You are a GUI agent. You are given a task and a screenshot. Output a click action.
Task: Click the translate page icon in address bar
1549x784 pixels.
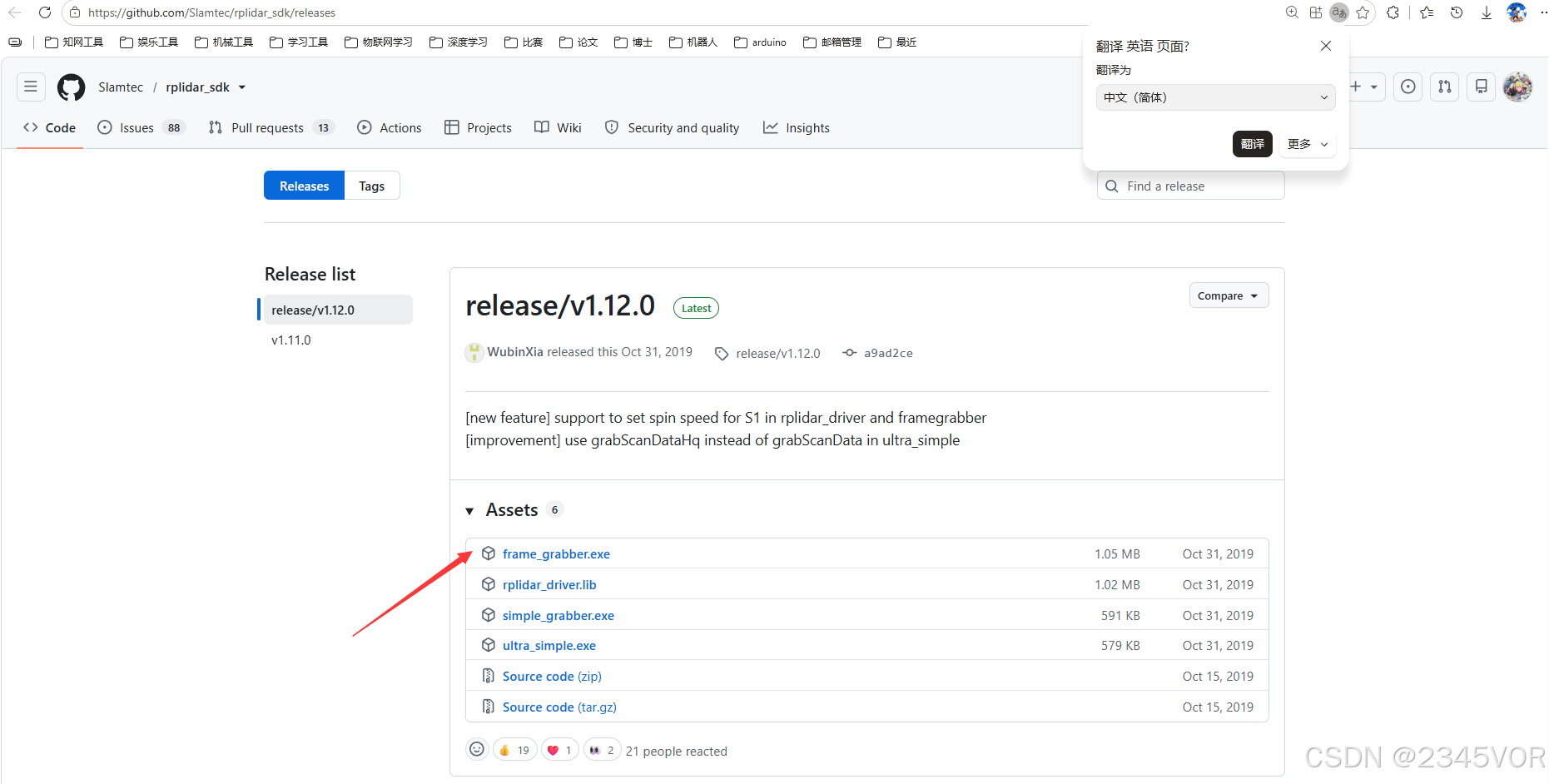[1338, 12]
